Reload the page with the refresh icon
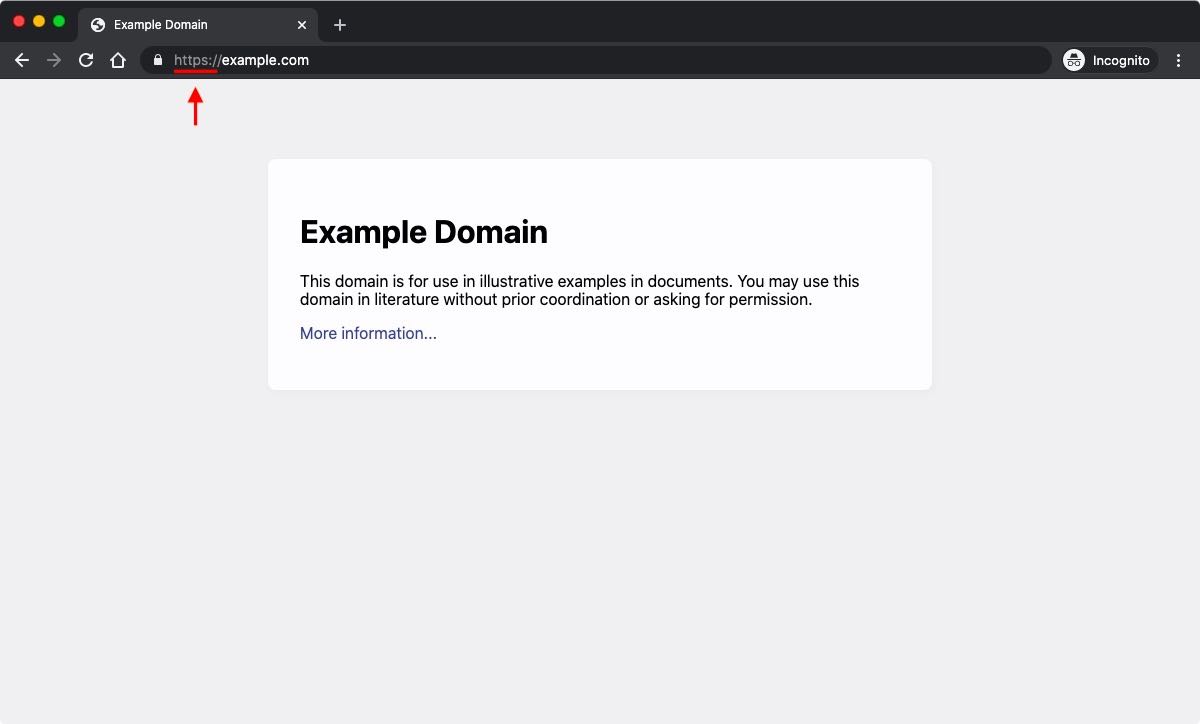1200x724 pixels. click(86, 60)
